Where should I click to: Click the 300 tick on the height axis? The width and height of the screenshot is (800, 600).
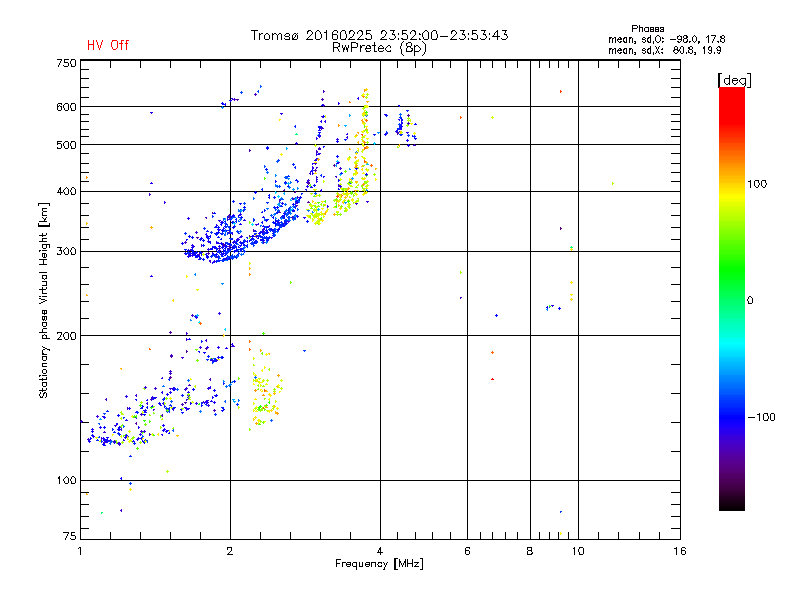[x=66, y=251]
